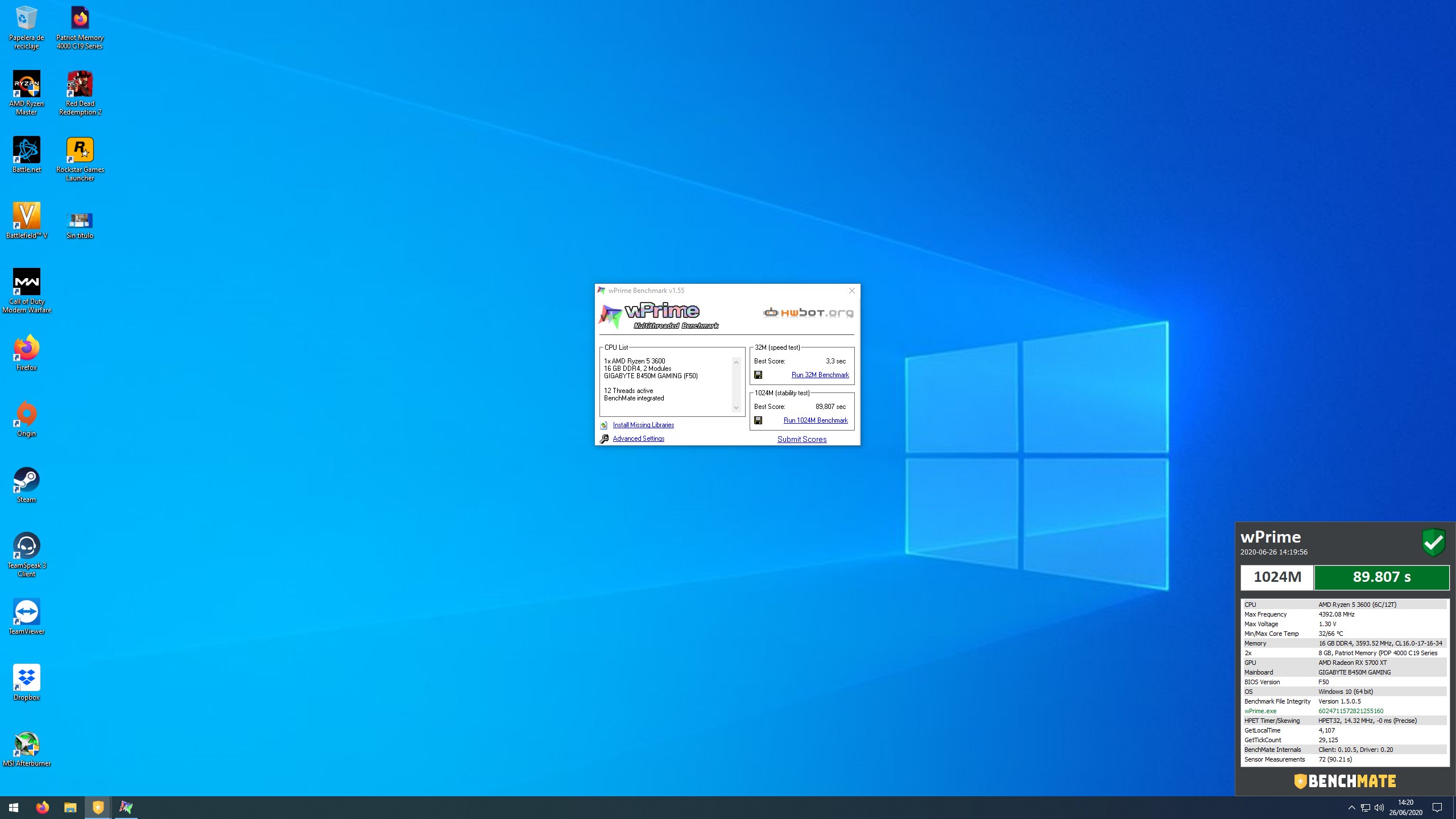Open Dropbox desktop shortcut
This screenshot has width=1456, height=819.
pyautogui.click(x=26, y=683)
